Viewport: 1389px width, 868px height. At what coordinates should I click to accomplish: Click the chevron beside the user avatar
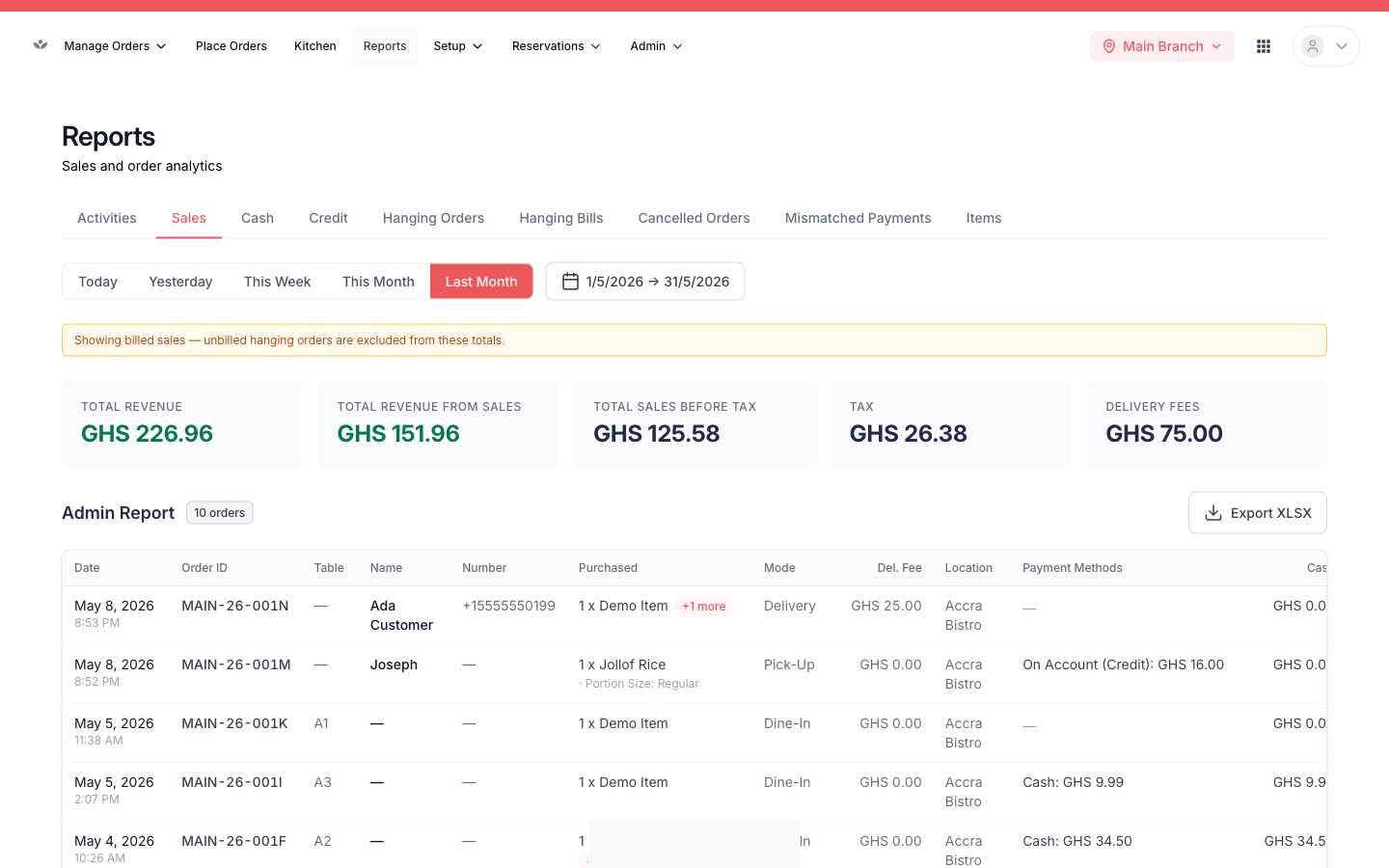click(x=1342, y=46)
